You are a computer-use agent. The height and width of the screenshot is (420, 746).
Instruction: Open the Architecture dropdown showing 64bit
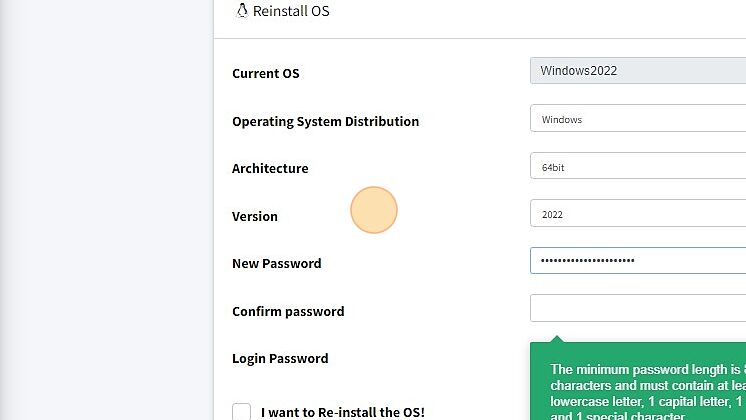tap(638, 166)
